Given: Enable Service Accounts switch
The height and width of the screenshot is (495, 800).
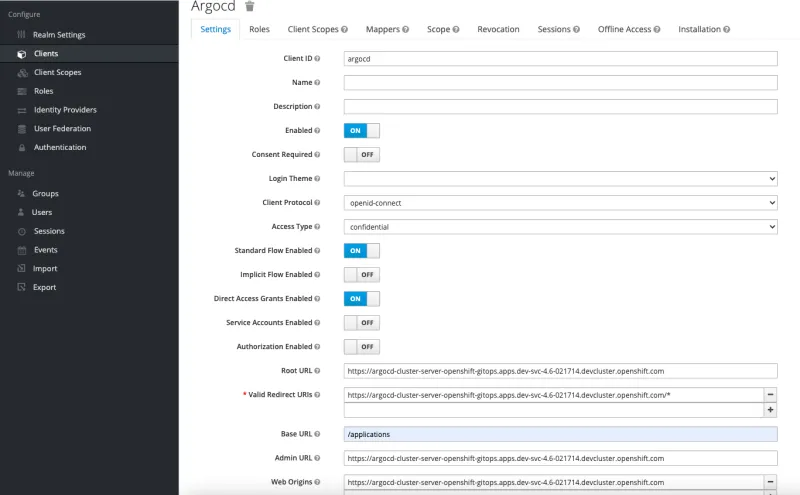Looking at the screenshot, I should 362,323.
